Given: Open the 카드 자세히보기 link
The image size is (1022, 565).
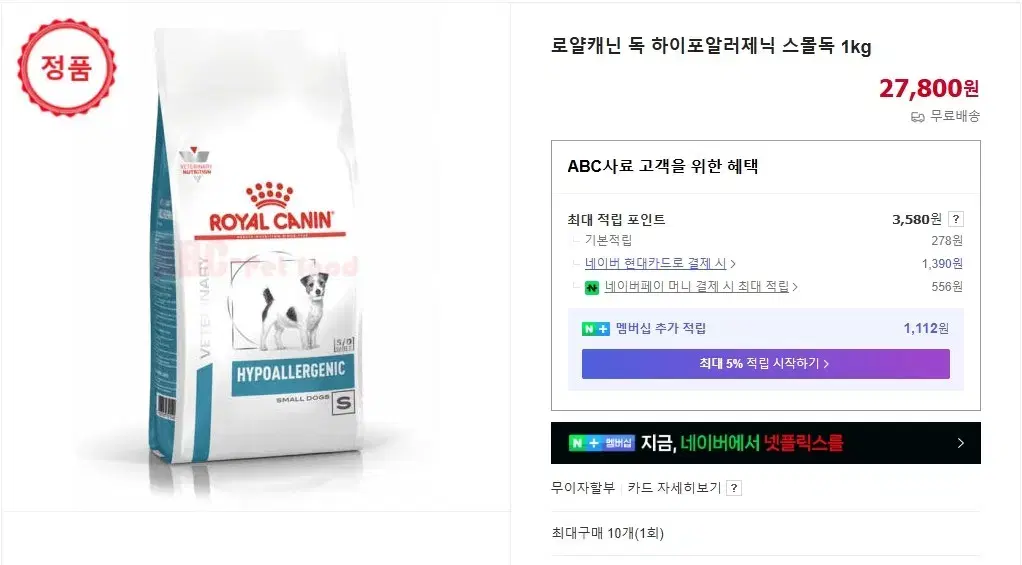Looking at the screenshot, I should point(674,487).
